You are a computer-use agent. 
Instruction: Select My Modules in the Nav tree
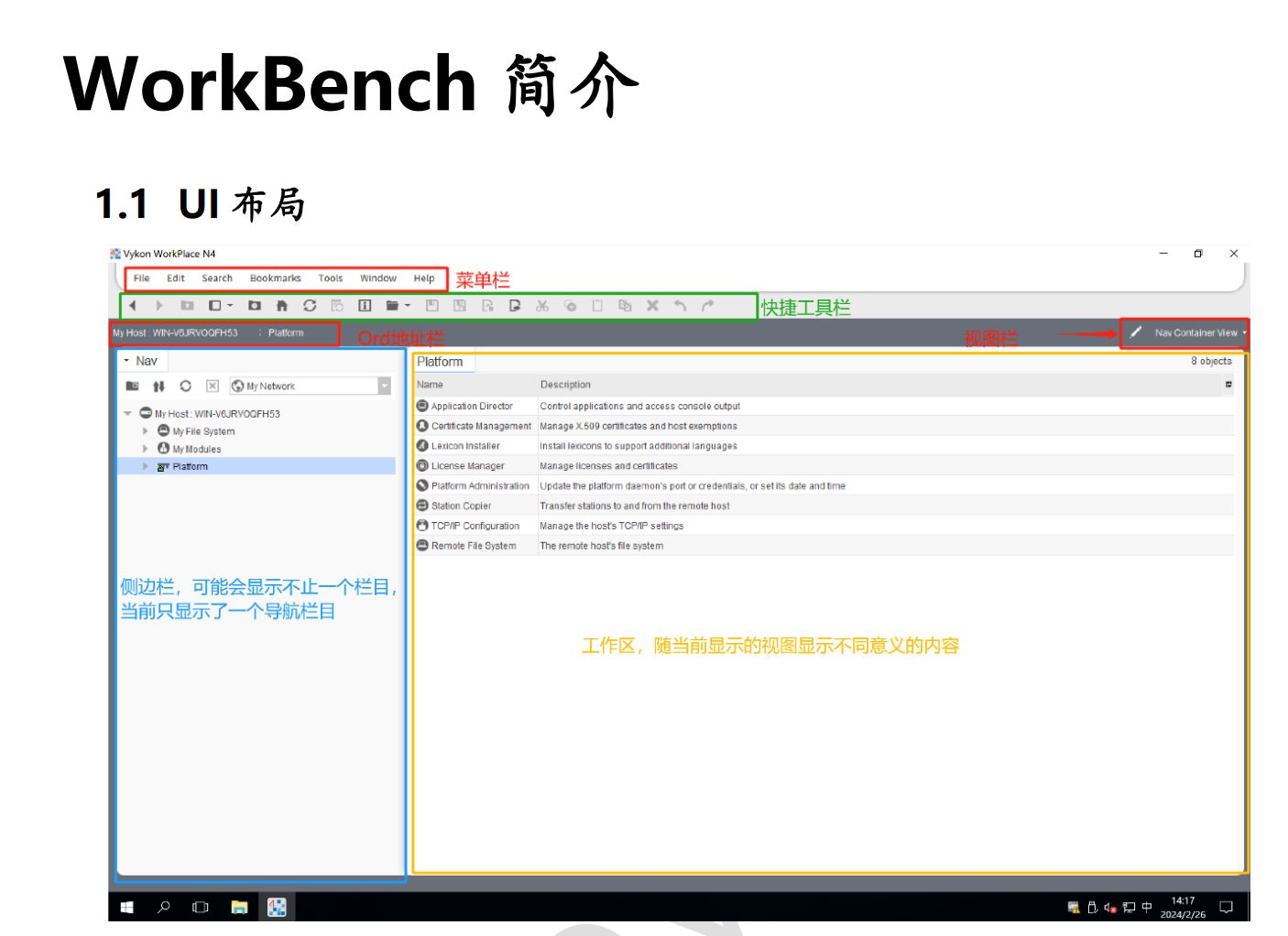point(197,449)
